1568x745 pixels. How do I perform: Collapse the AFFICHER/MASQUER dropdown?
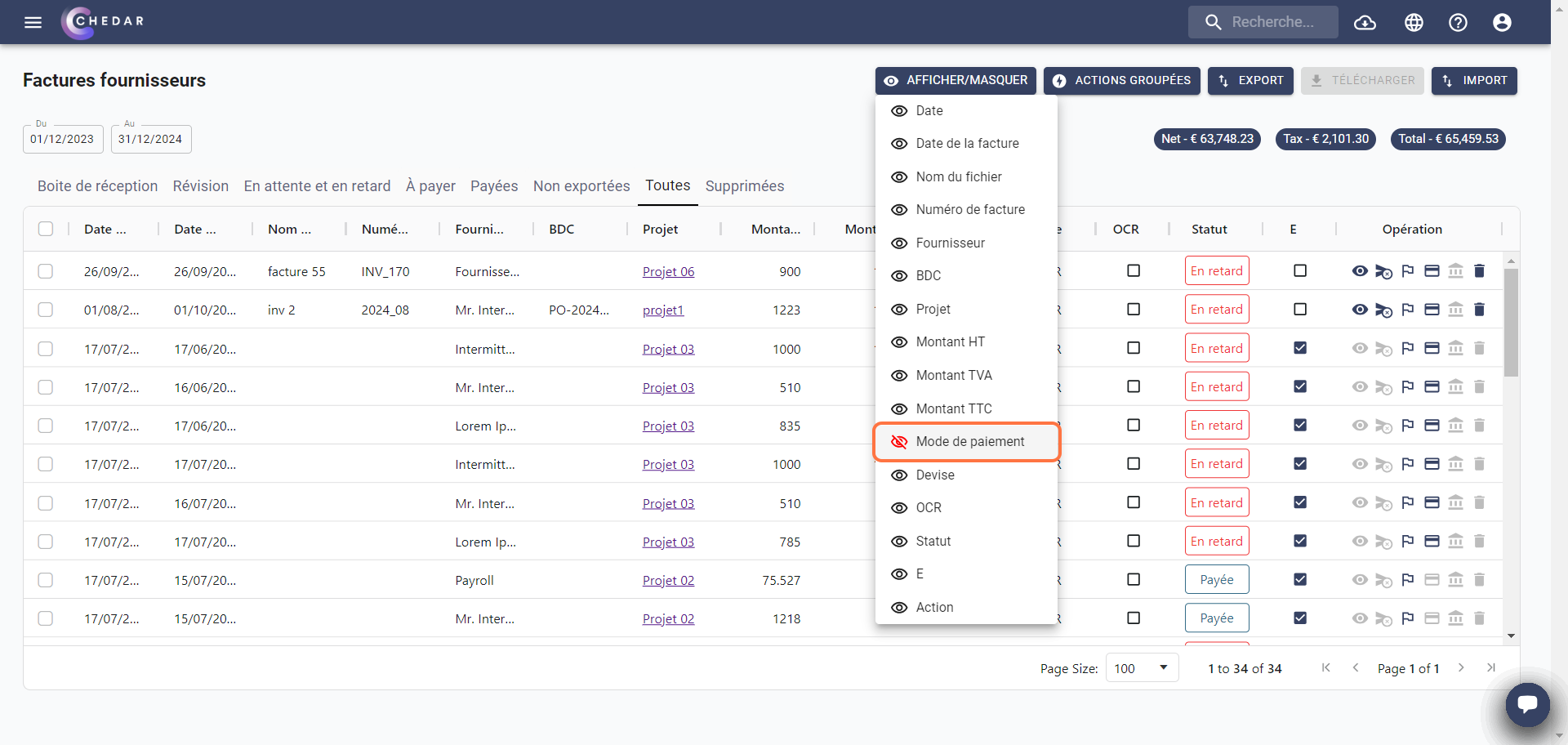[955, 80]
